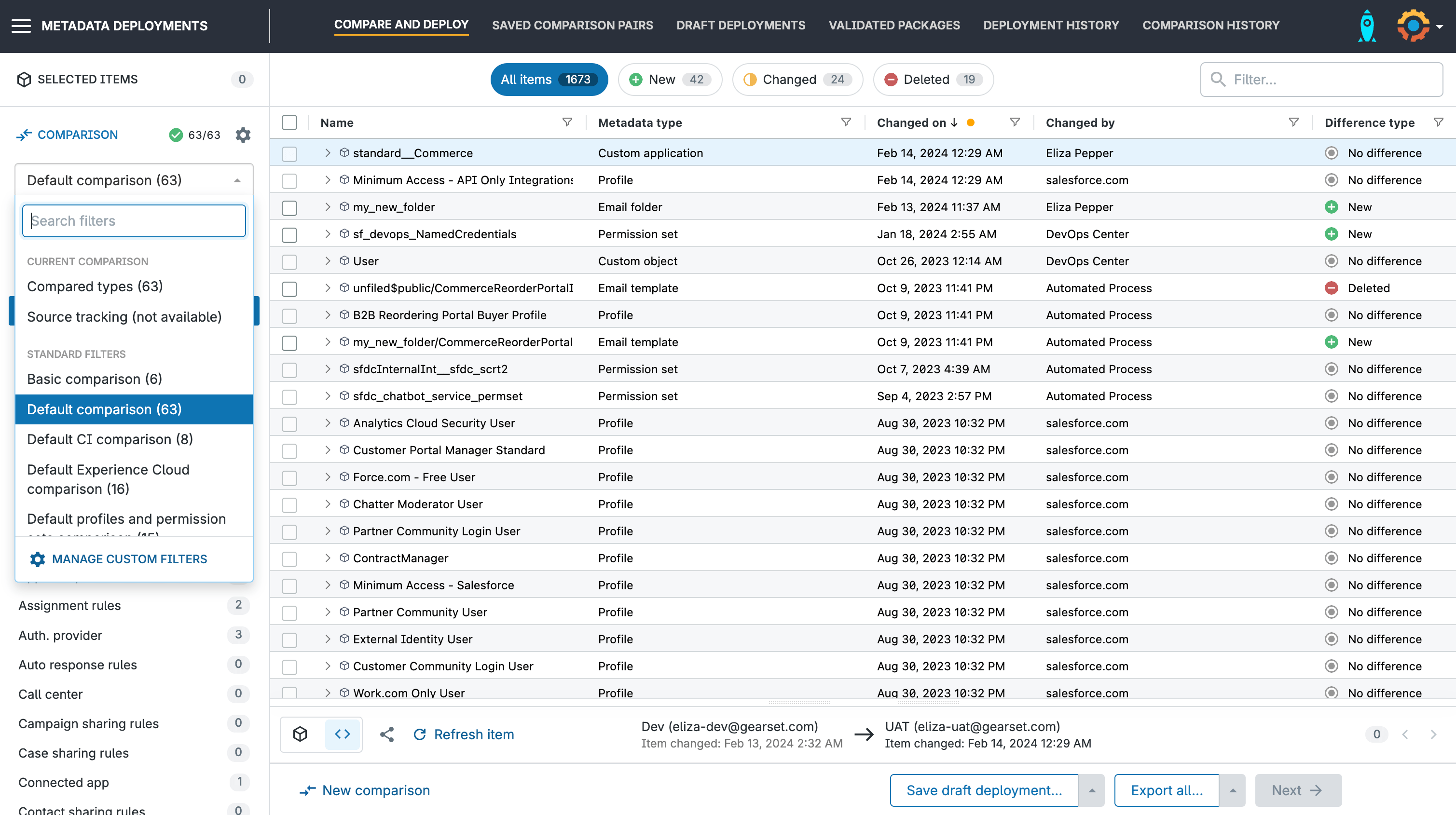Open filter funnel on Changed by column

pos(1293,122)
